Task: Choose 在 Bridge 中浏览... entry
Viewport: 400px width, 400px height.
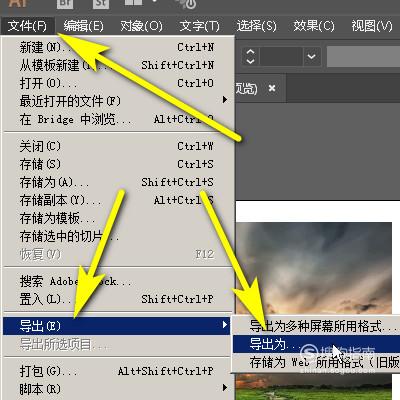Action: point(117,119)
